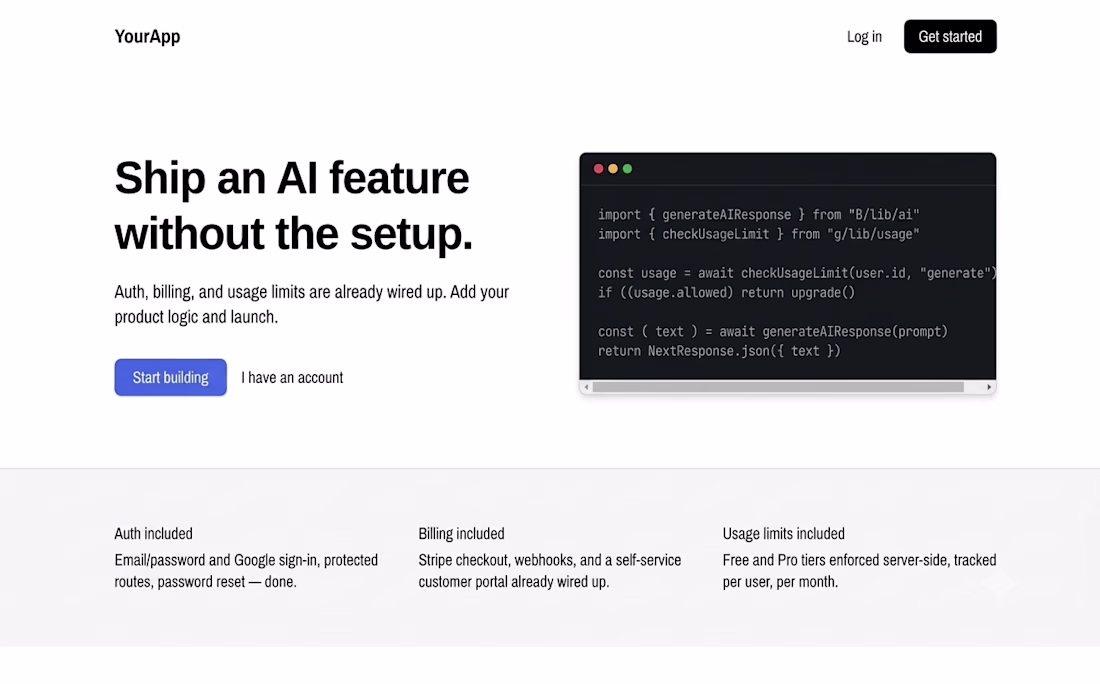Image resolution: width=1100 pixels, height=684 pixels.
Task: Click the Ship an AI feature headline
Action: tap(294, 205)
